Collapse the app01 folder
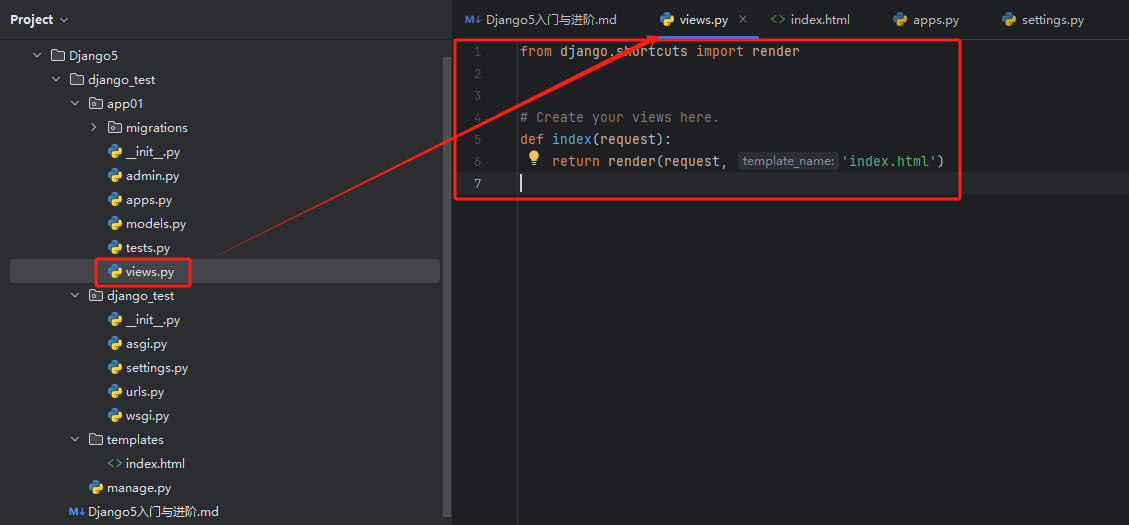Viewport: 1129px width, 525px height. (x=75, y=104)
